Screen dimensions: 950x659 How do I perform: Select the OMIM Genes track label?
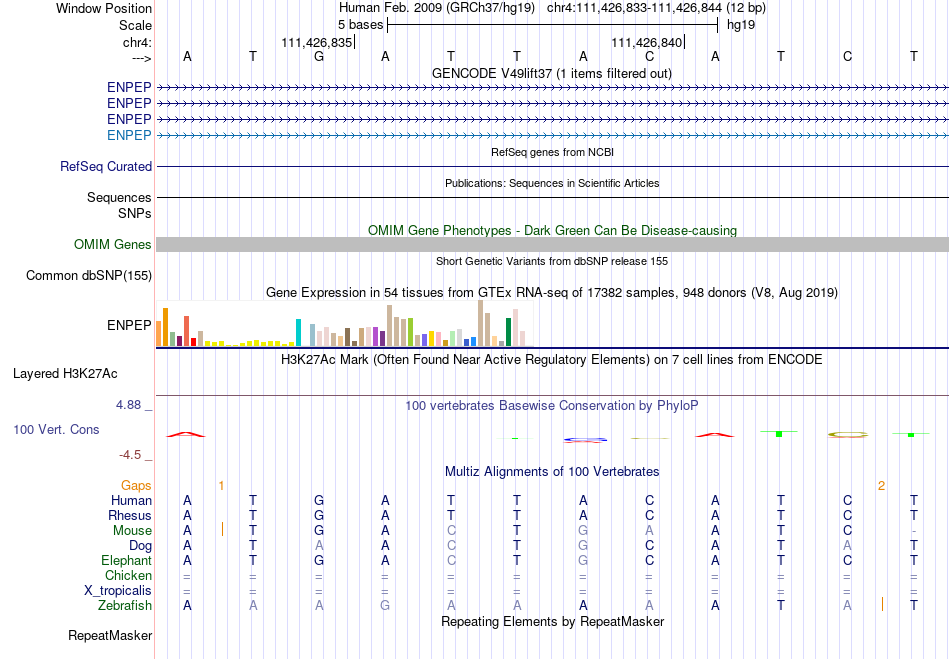[113, 244]
